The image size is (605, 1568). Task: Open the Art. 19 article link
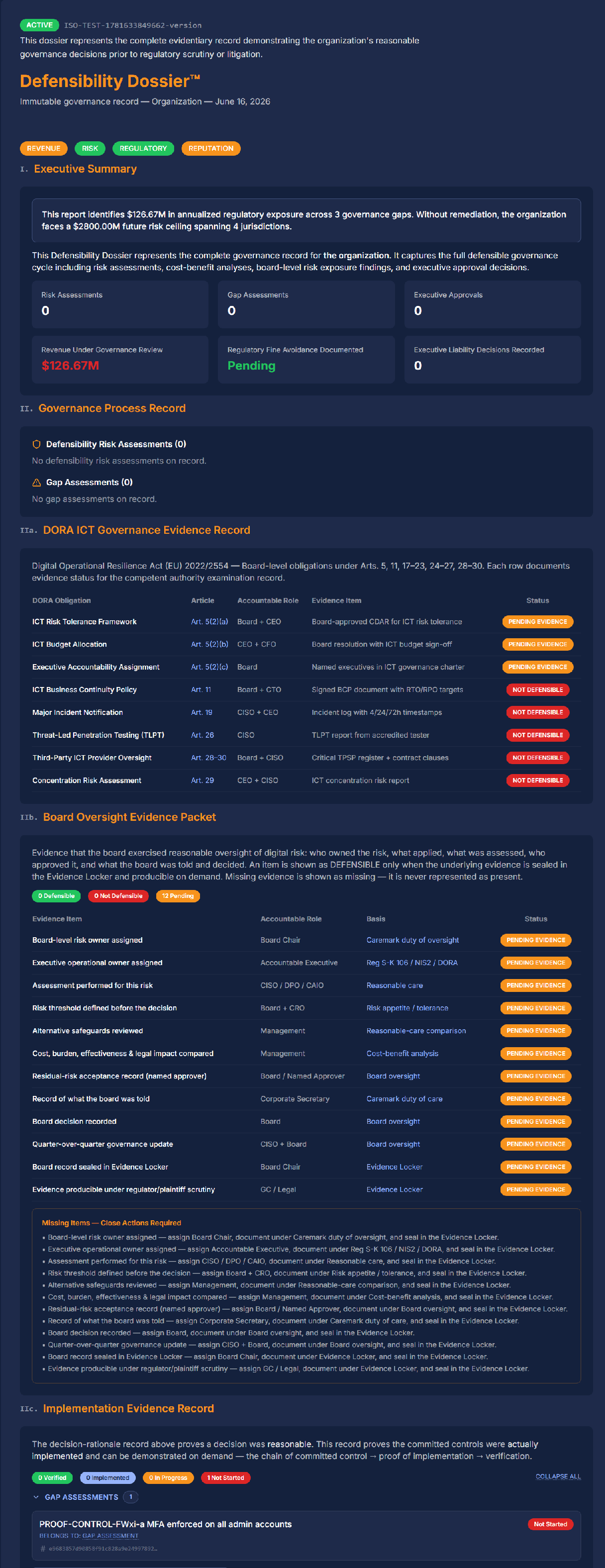pos(202,712)
